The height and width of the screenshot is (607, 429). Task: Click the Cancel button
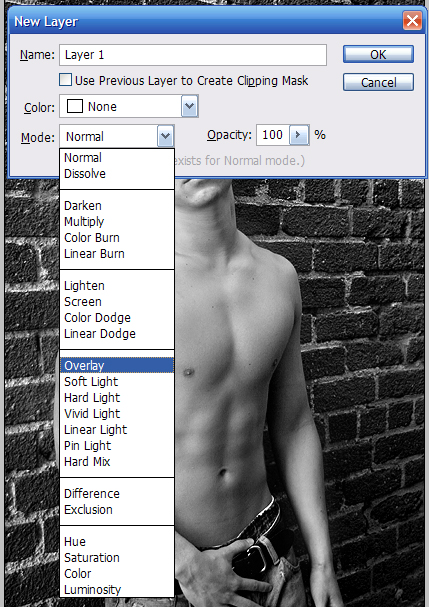coord(378,82)
